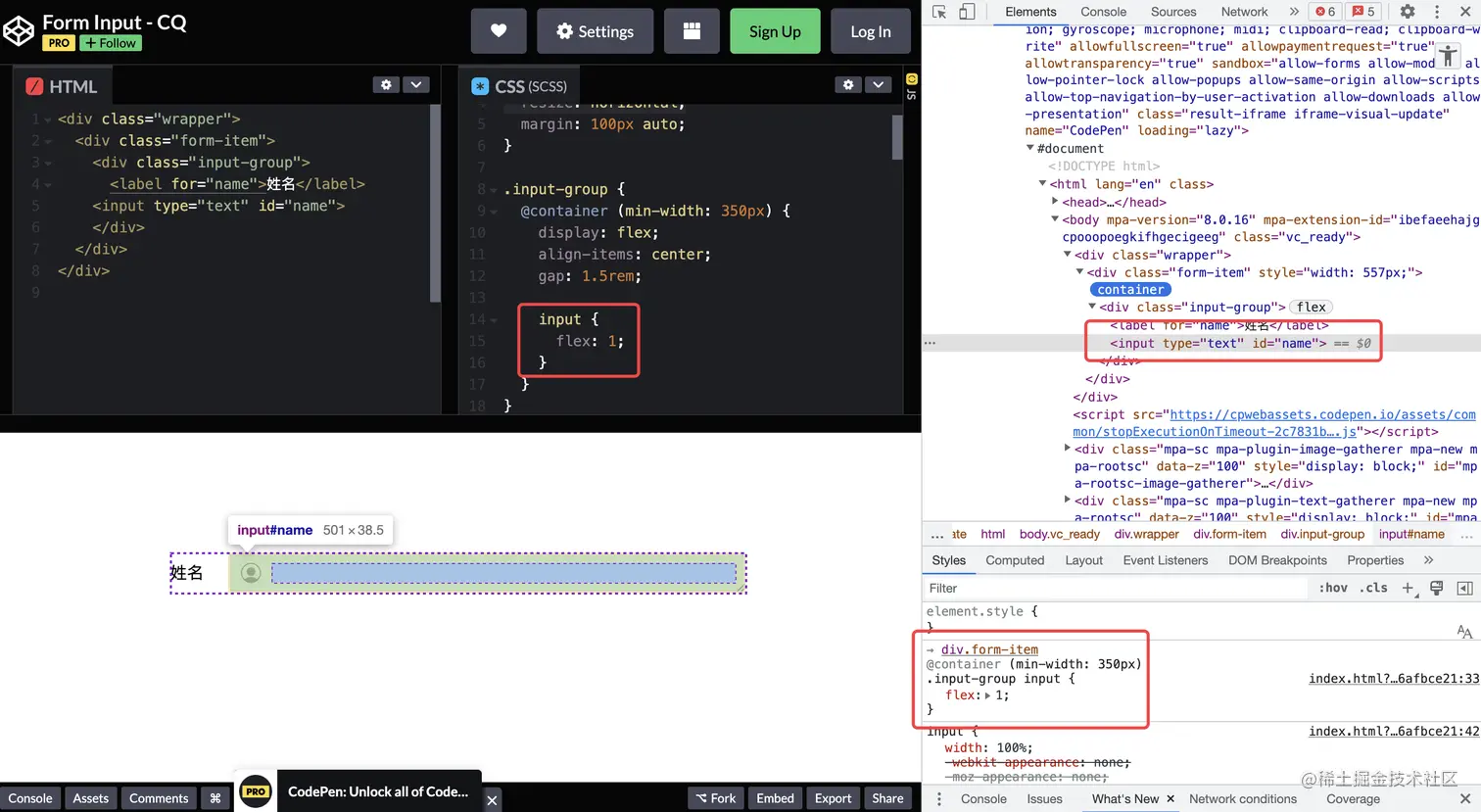Switch to the Network tab
1481x812 pixels.
[1244, 12]
